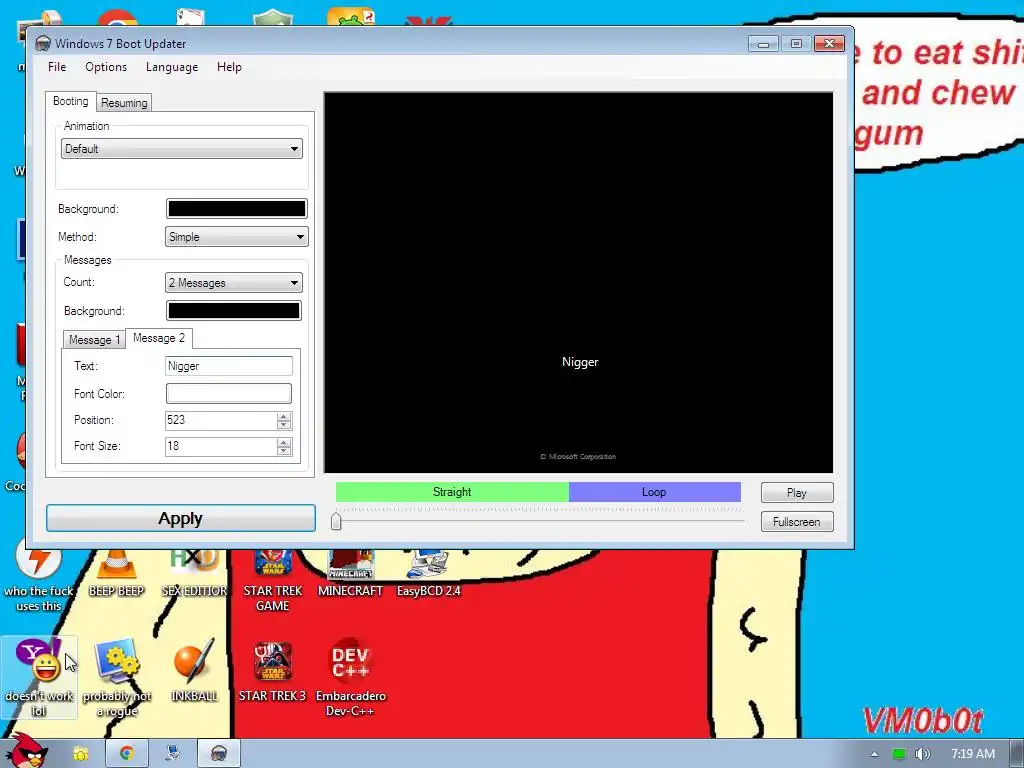Minimize the Boot Updater window

(x=763, y=44)
